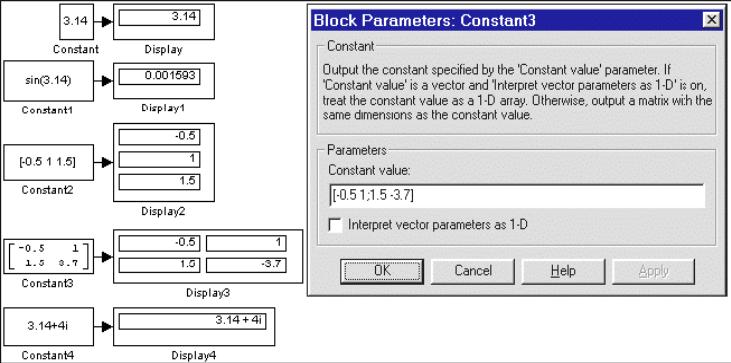This screenshot has width=731, height=363.
Task: Click the Constant value input field
Action: (x=517, y=196)
